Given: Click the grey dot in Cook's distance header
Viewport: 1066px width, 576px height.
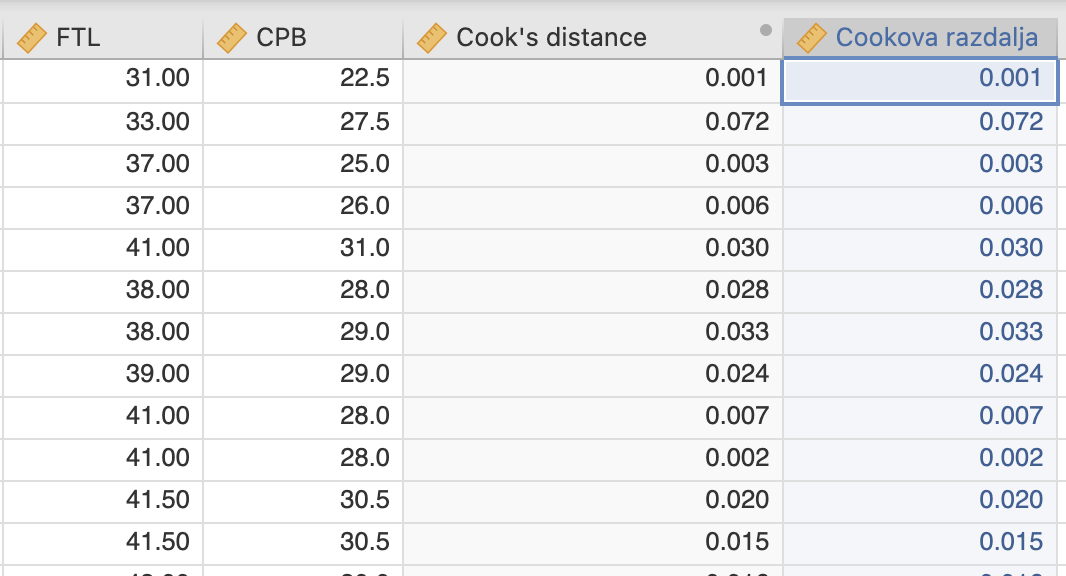Looking at the screenshot, I should point(766,30).
